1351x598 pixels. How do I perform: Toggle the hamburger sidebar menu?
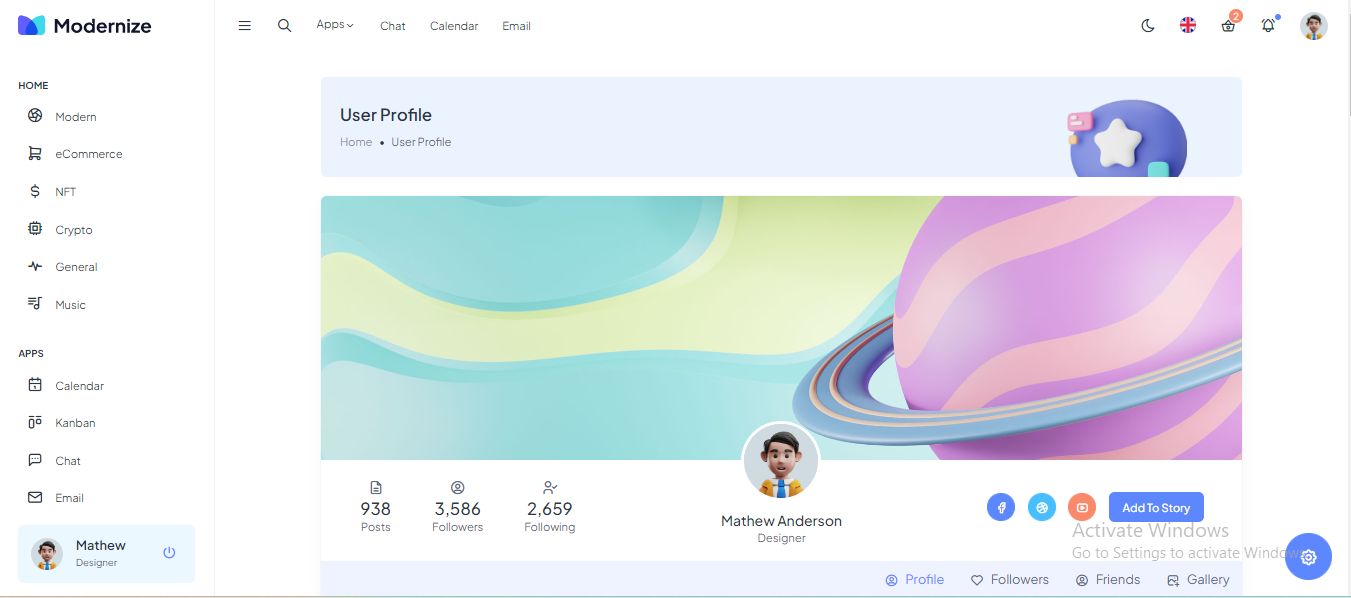[245, 26]
